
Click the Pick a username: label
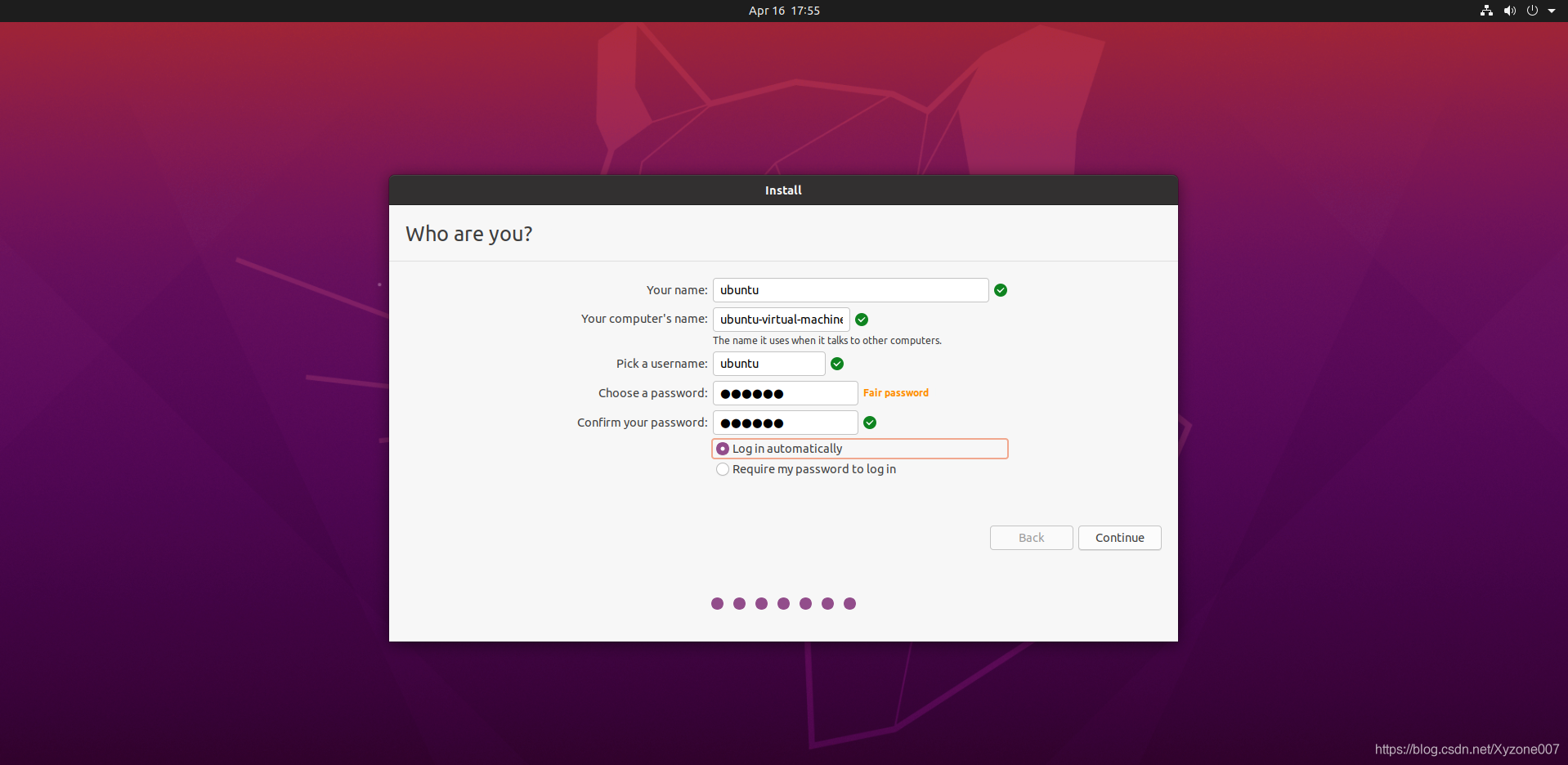coord(661,364)
